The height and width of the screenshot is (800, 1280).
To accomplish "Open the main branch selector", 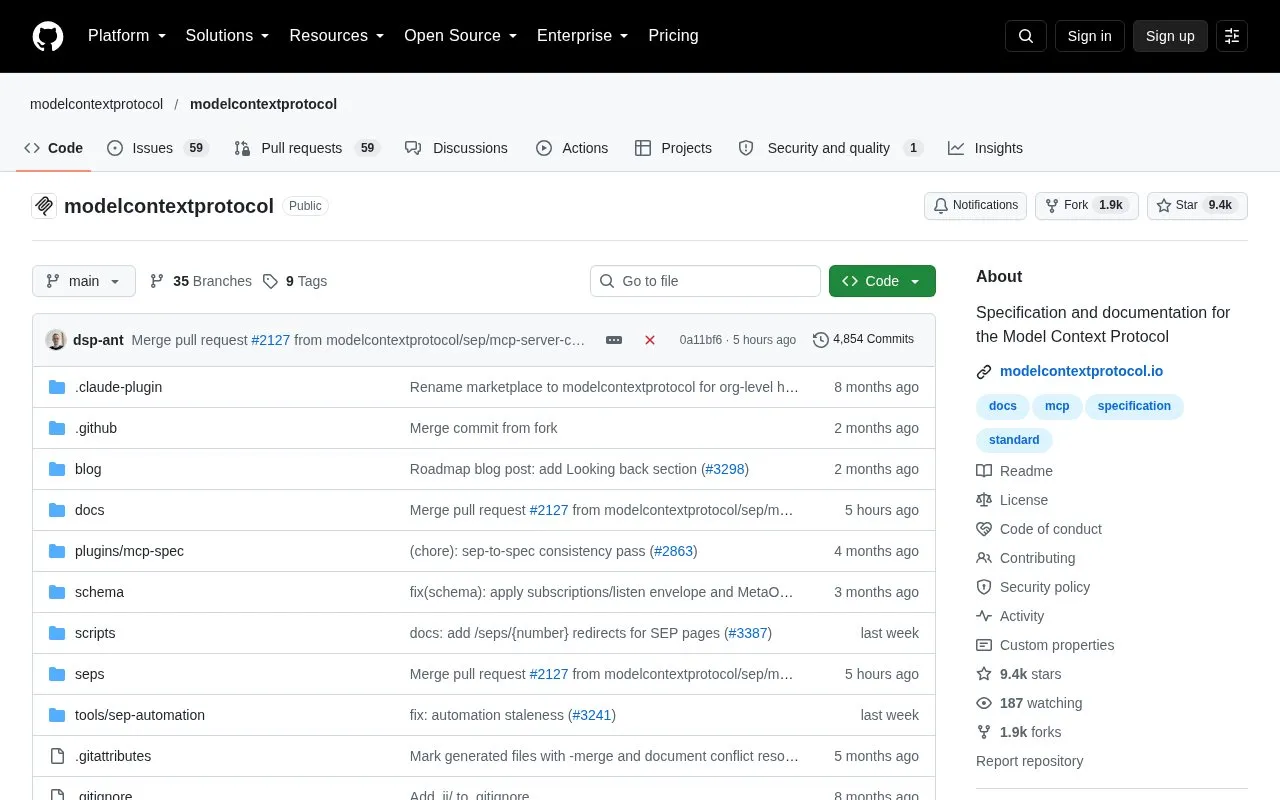I will [84, 281].
